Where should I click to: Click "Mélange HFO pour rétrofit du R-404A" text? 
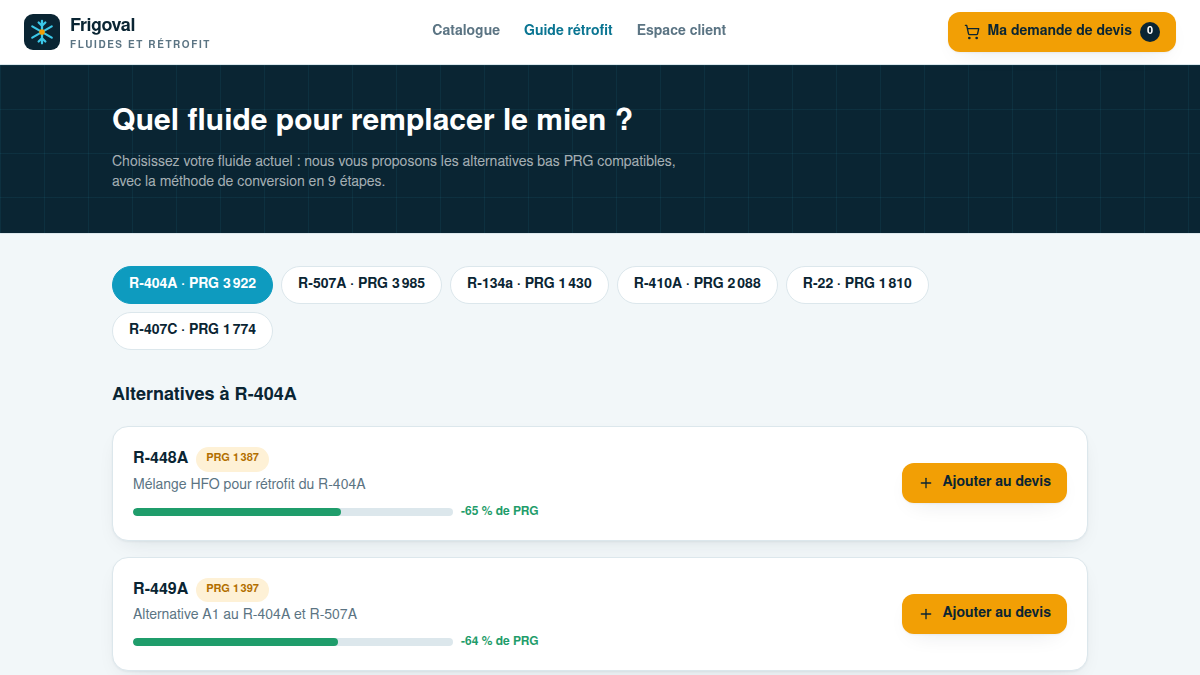click(x=249, y=485)
